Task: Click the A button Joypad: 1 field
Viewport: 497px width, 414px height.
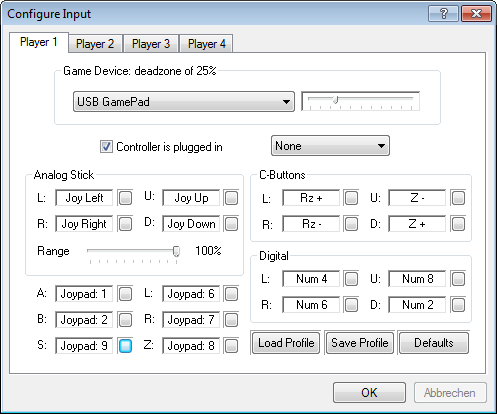Action: (84, 294)
